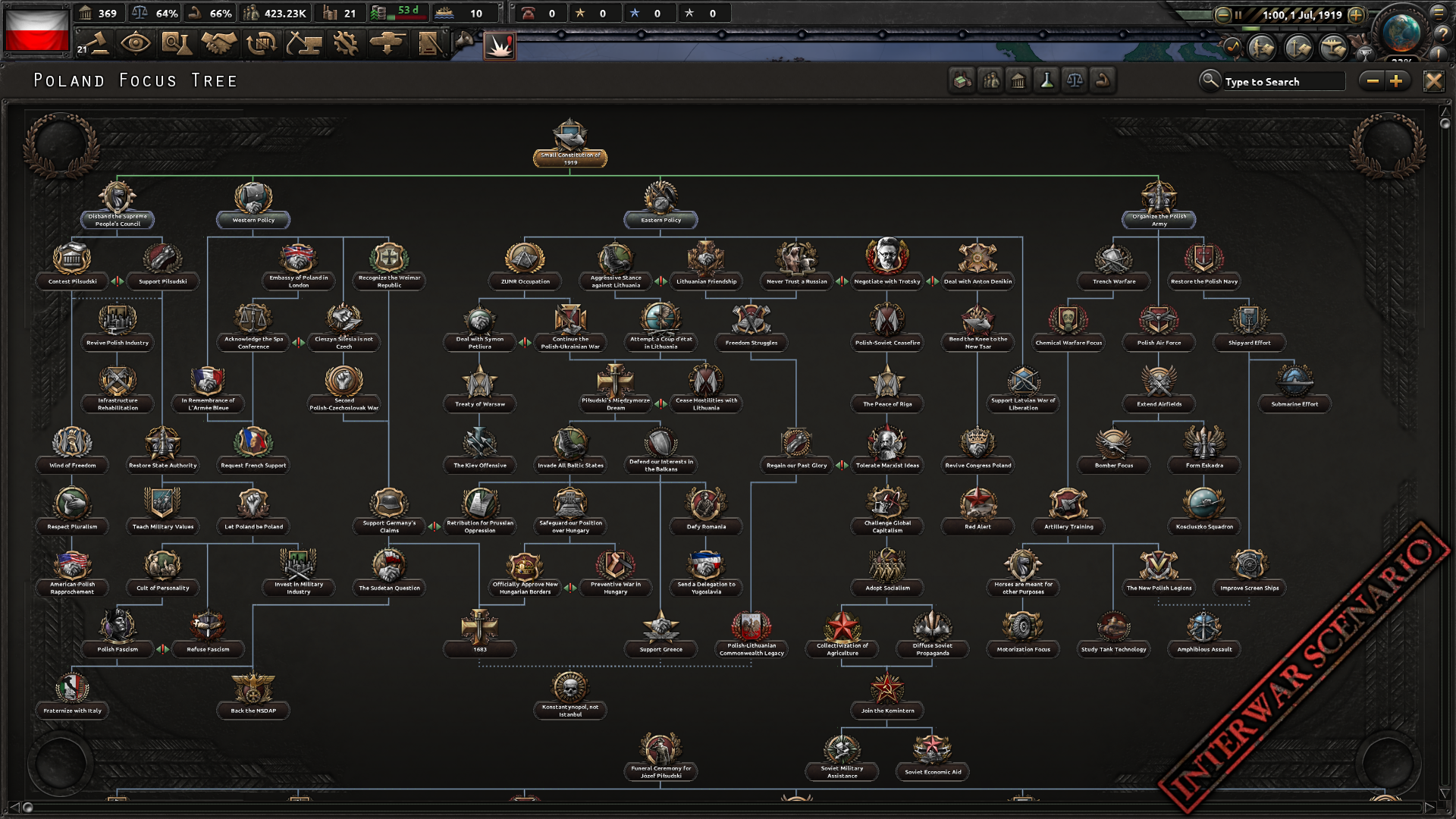Screen dimensions: 1456x819
Task: Select Funeral Ceremony for Jozef Pilsudski
Action: pos(661,756)
